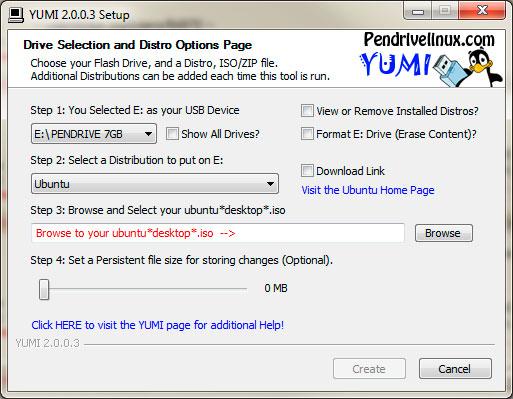Open the E:\ PENDRIVE 7GB drive dropdown
The height and width of the screenshot is (399, 513).
click(x=94, y=134)
